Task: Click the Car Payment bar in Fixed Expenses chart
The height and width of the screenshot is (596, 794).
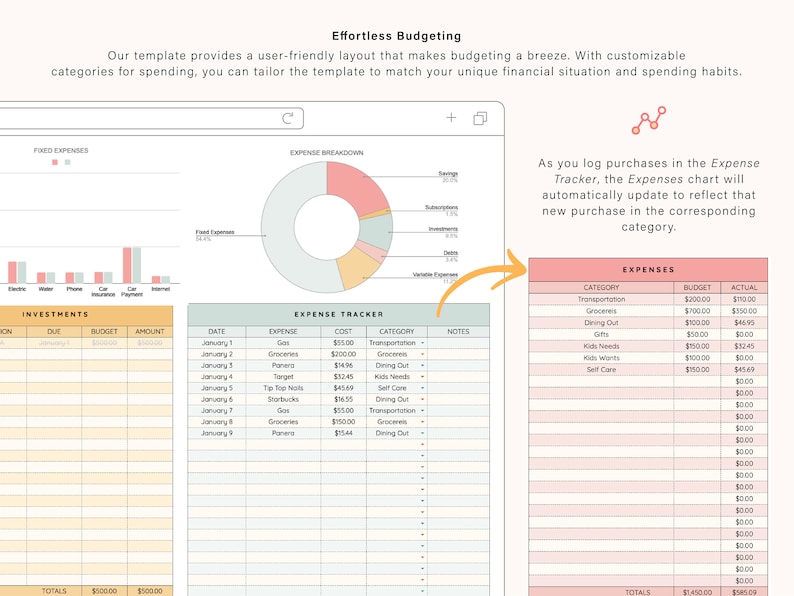Action: 127,265
